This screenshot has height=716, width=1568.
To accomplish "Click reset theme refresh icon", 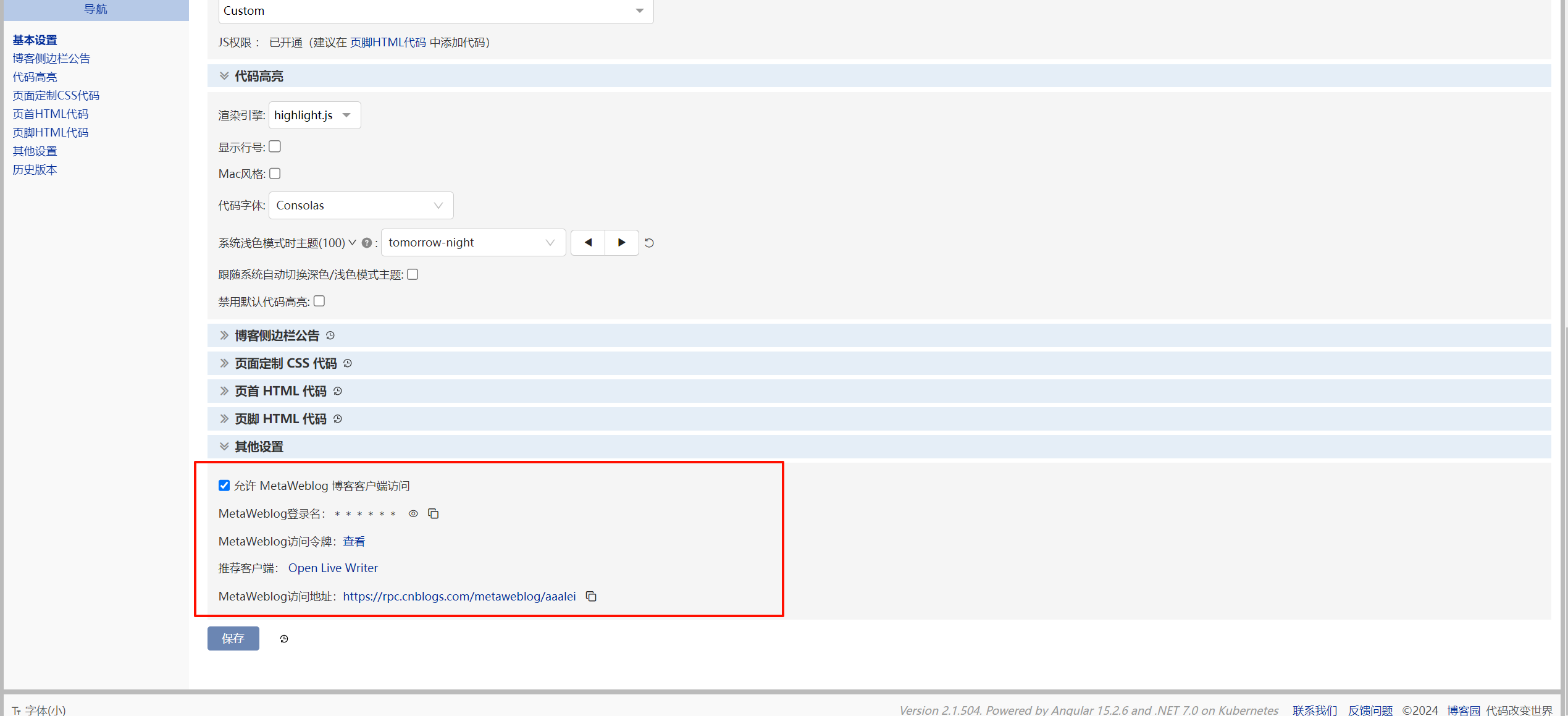I will (649, 243).
